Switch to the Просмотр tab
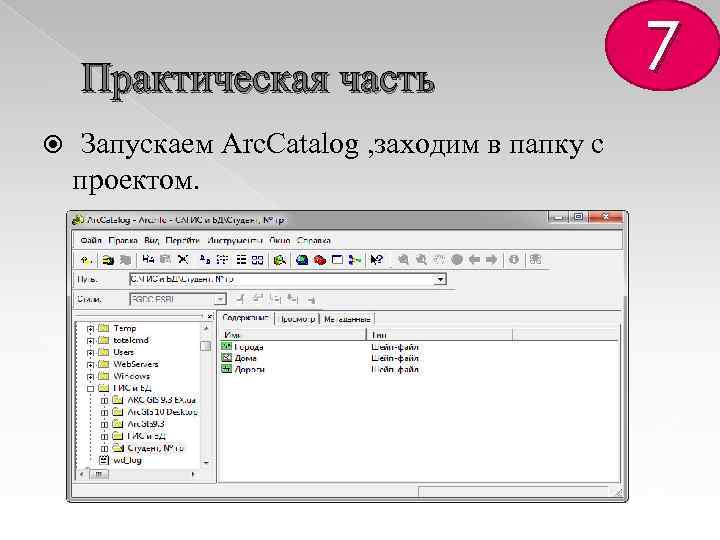Viewport: 720px width, 540px height. click(x=298, y=319)
